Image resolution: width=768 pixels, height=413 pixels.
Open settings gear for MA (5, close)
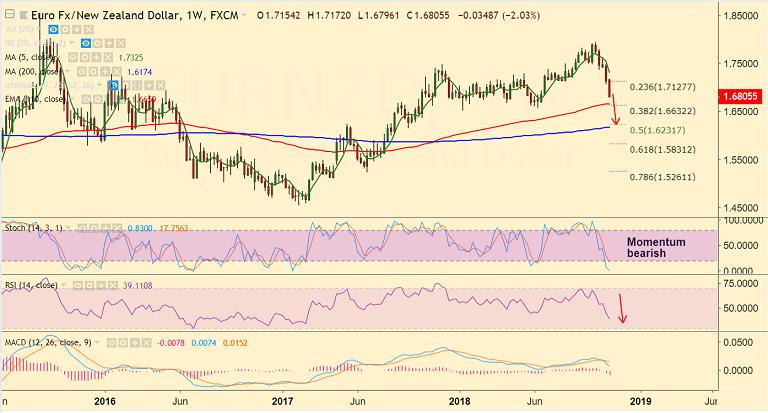pos(85,57)
